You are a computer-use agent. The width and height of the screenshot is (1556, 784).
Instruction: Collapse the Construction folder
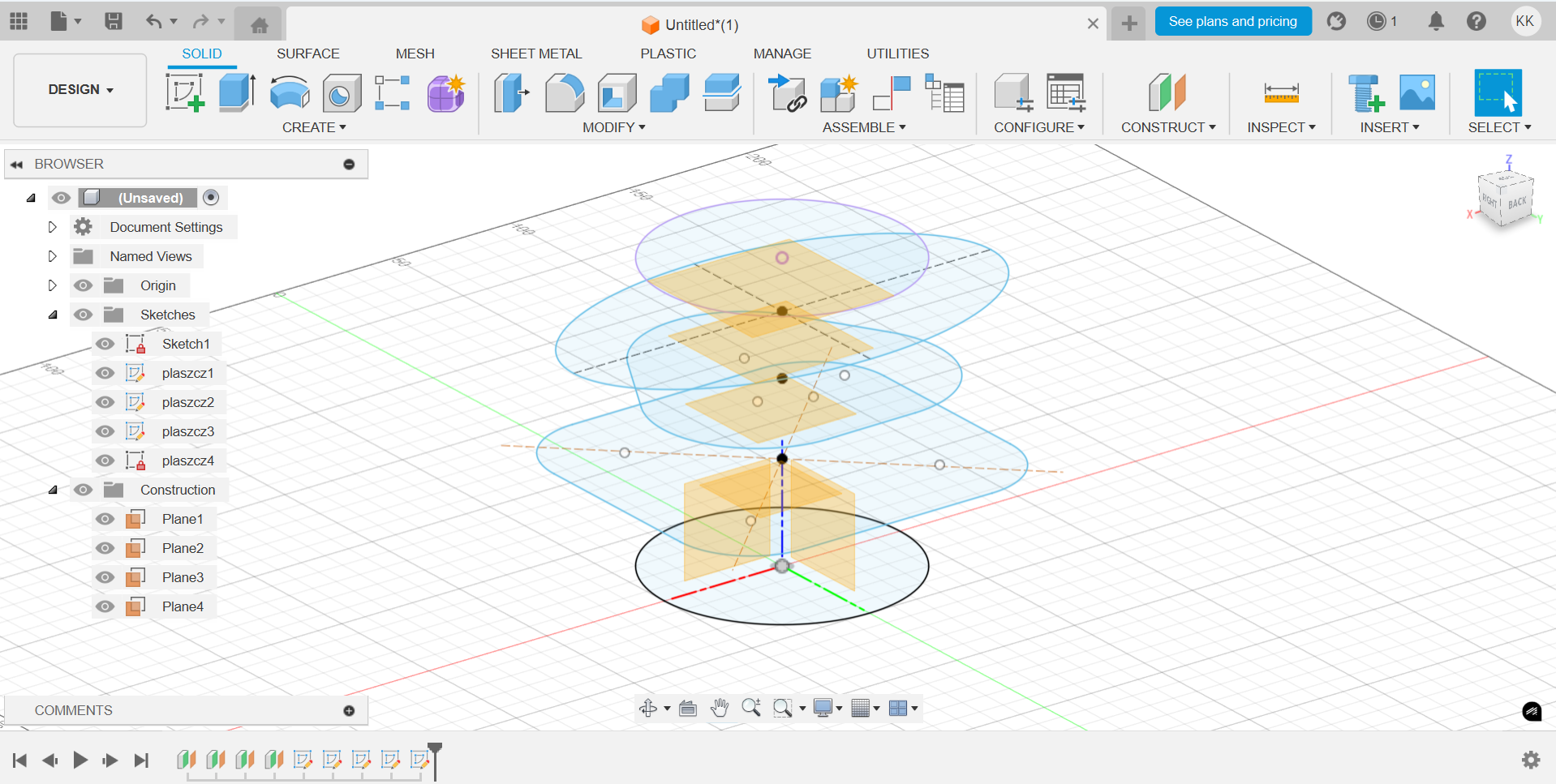(53, 490)
